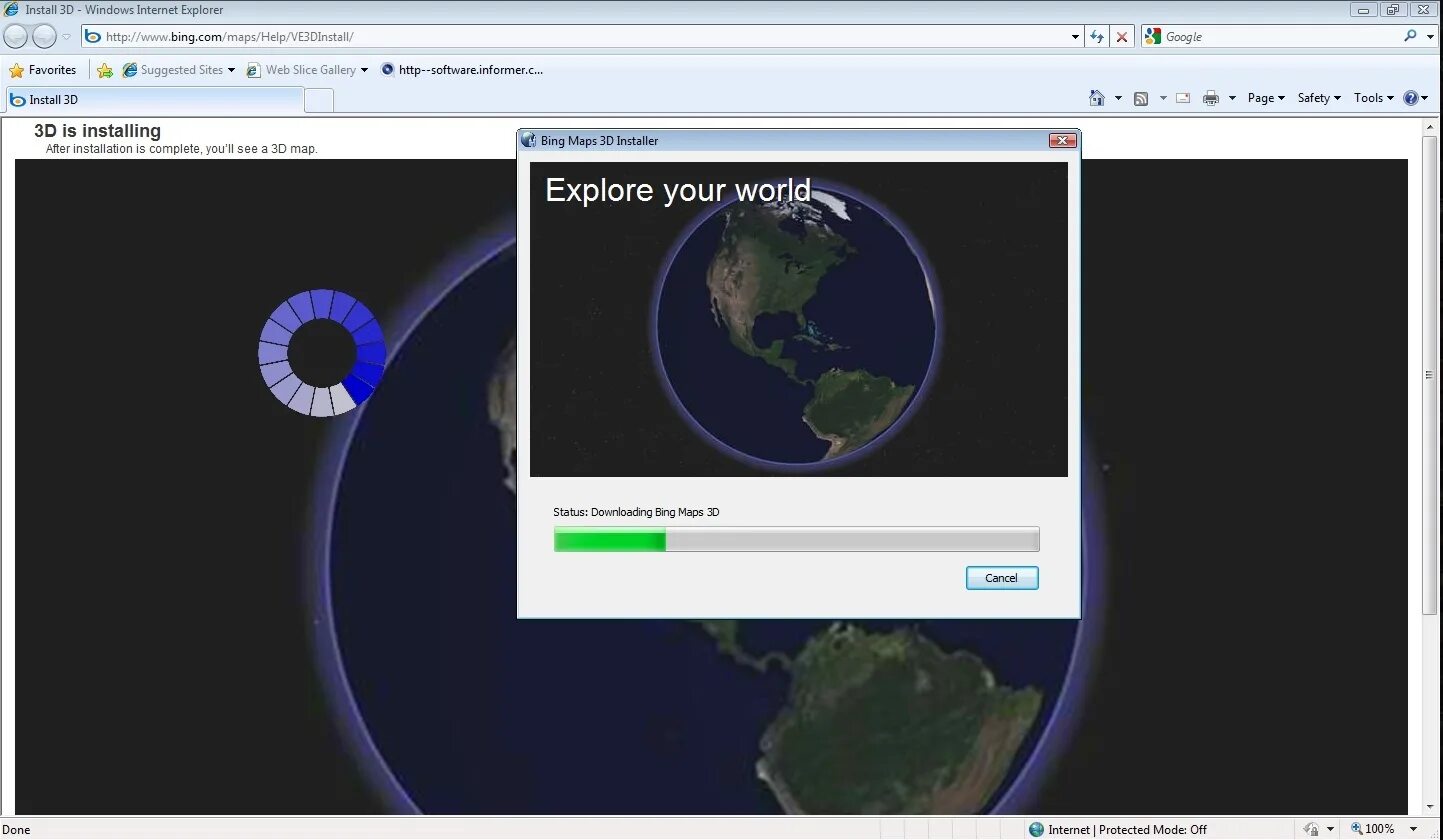Minimize the Internet Explorer window
This screenshot has height=840, width=1443.
(1364, 10)
